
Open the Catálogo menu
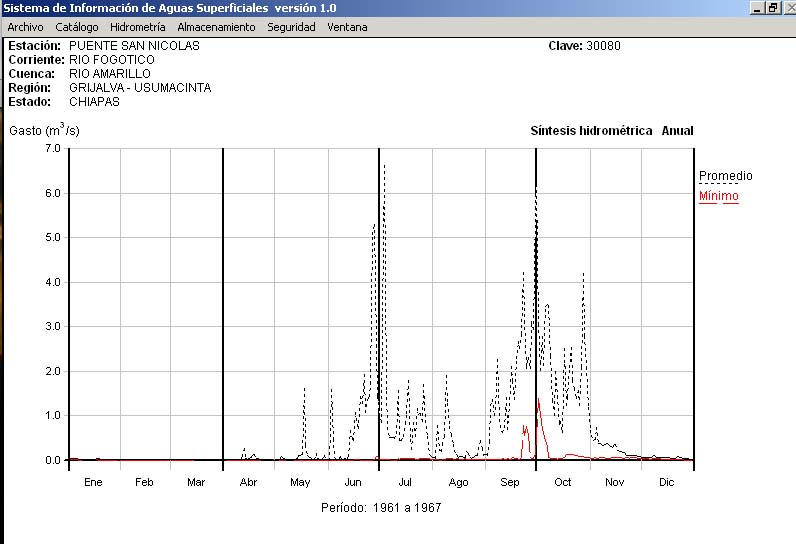point(77,27)
